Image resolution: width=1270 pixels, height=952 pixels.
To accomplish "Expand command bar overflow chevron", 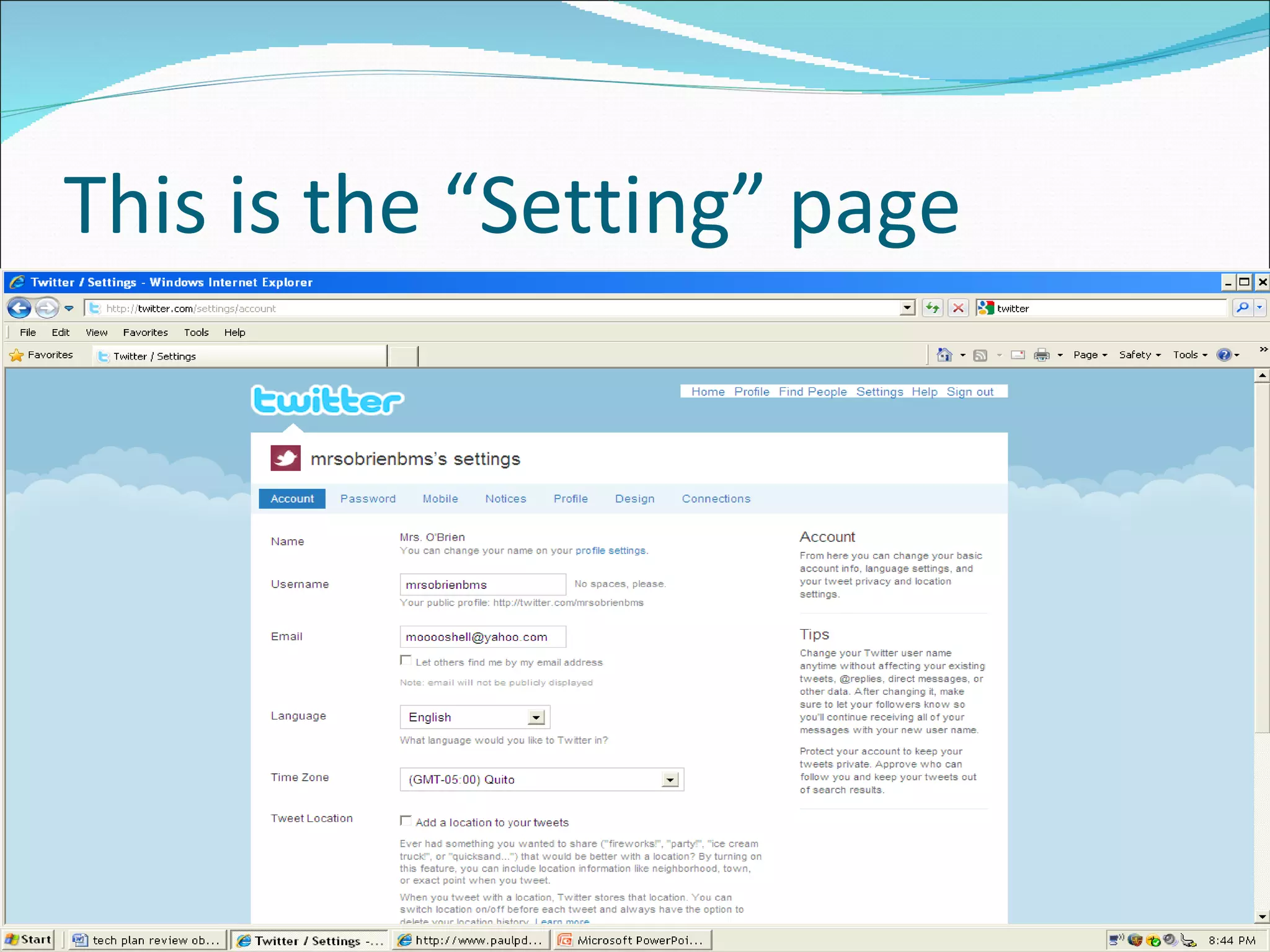I will point(1263,350).
